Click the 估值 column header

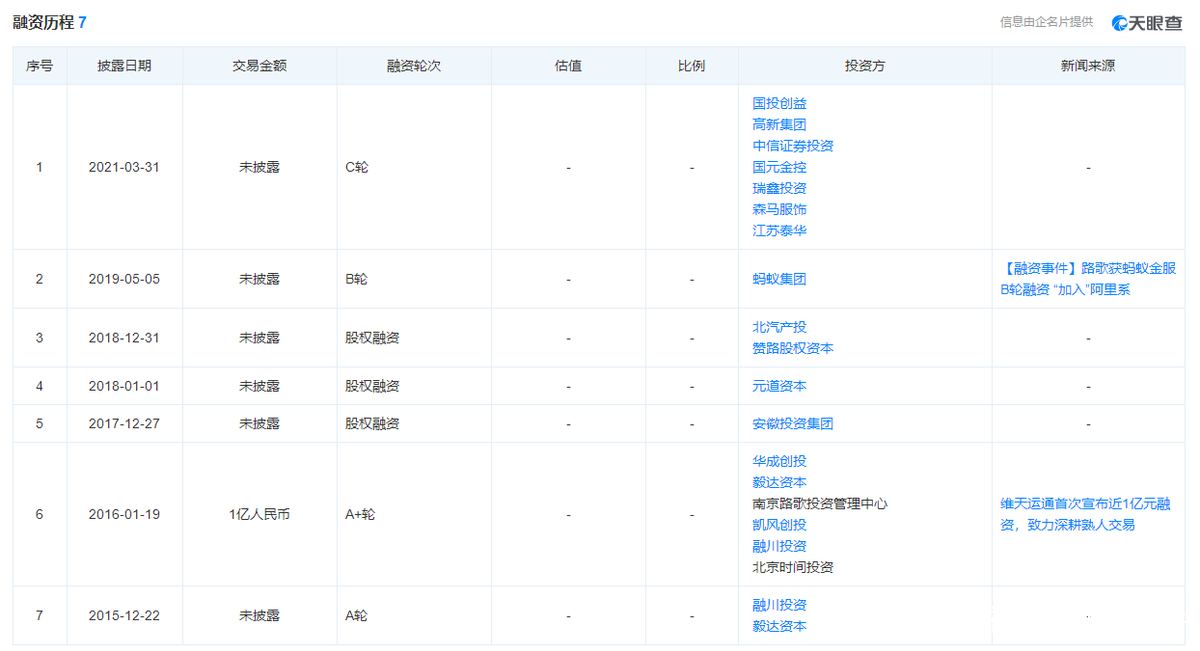[x=568, y=66]
